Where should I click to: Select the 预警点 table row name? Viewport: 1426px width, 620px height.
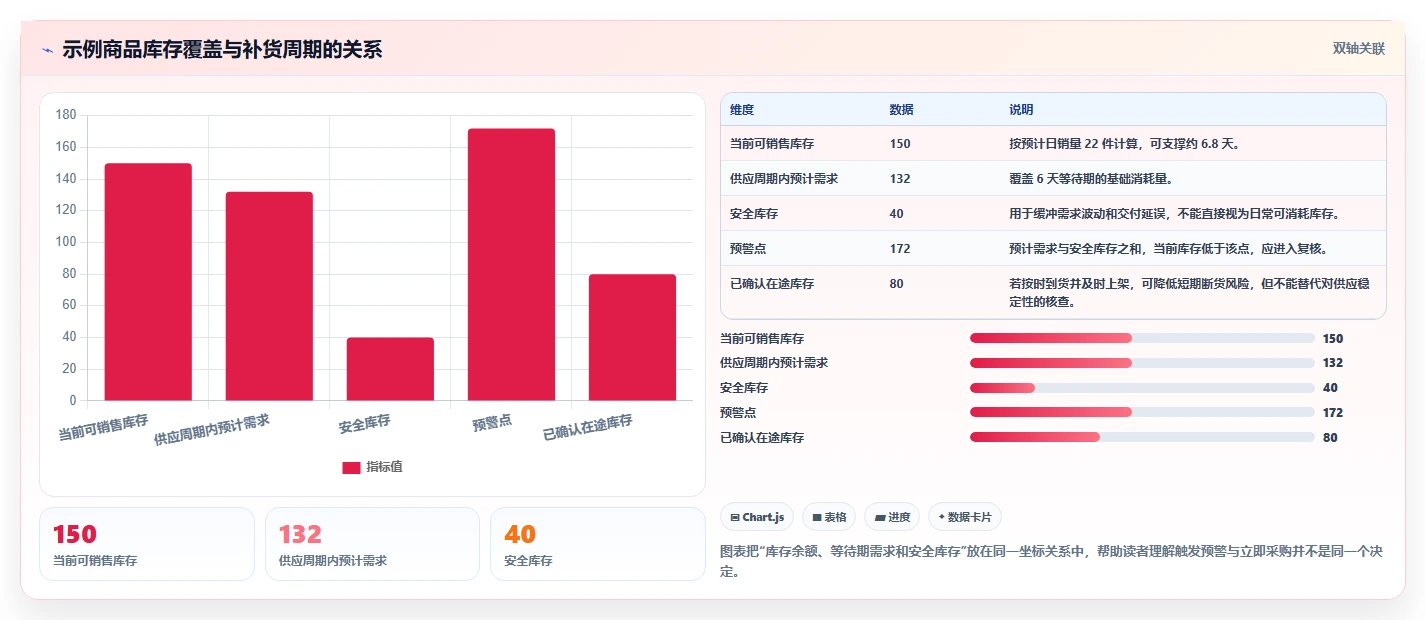pos(748,248)
